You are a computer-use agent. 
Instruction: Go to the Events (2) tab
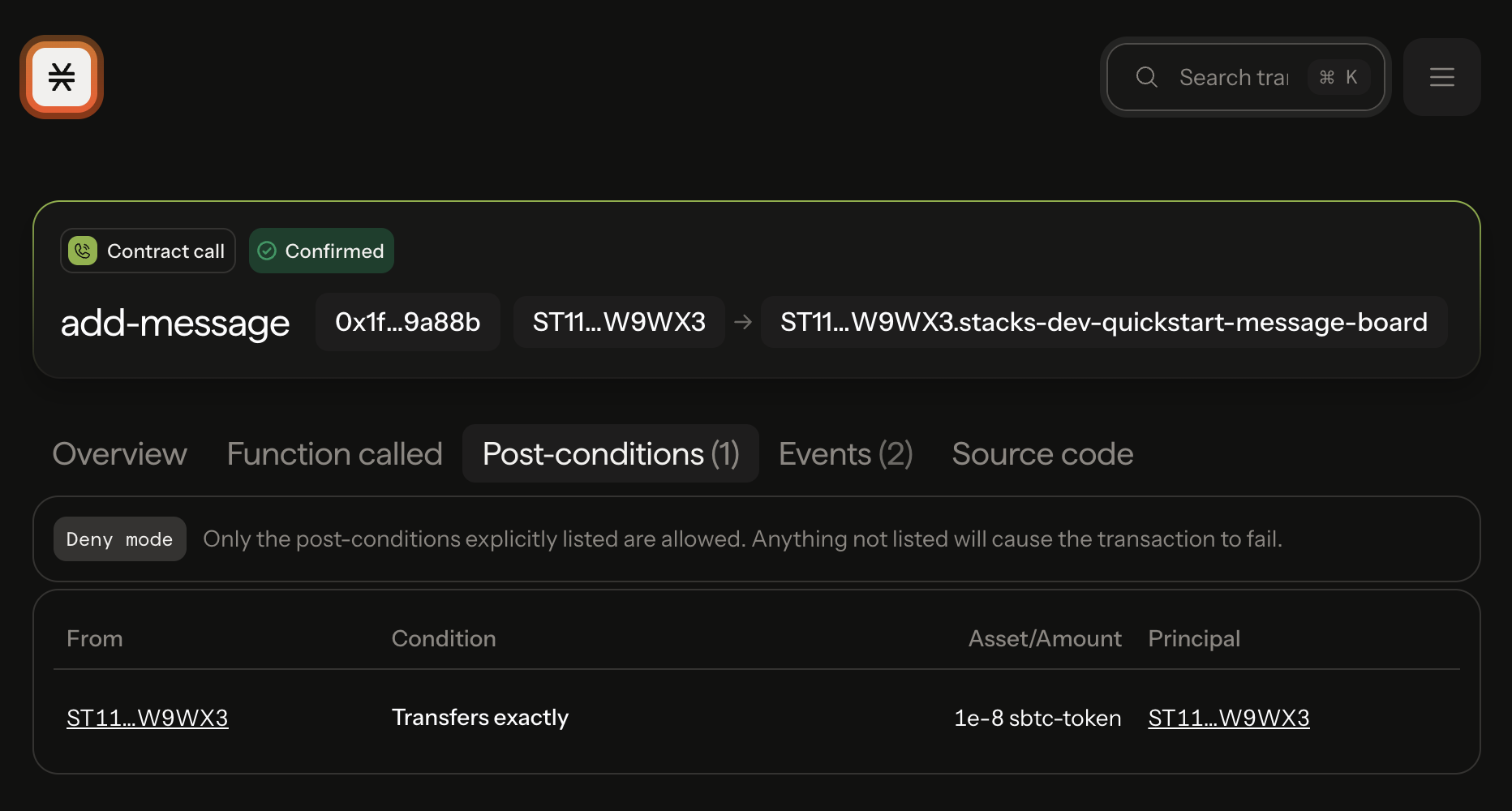pos(845,454)
